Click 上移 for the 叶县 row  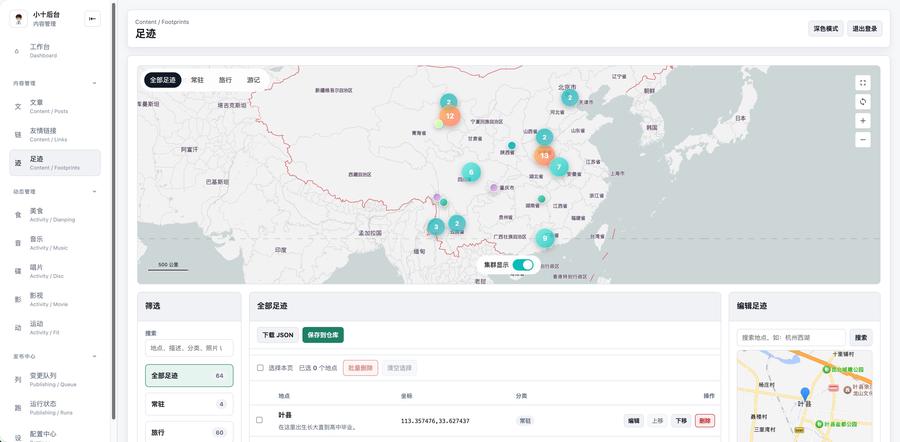click(x=657, y=421)
